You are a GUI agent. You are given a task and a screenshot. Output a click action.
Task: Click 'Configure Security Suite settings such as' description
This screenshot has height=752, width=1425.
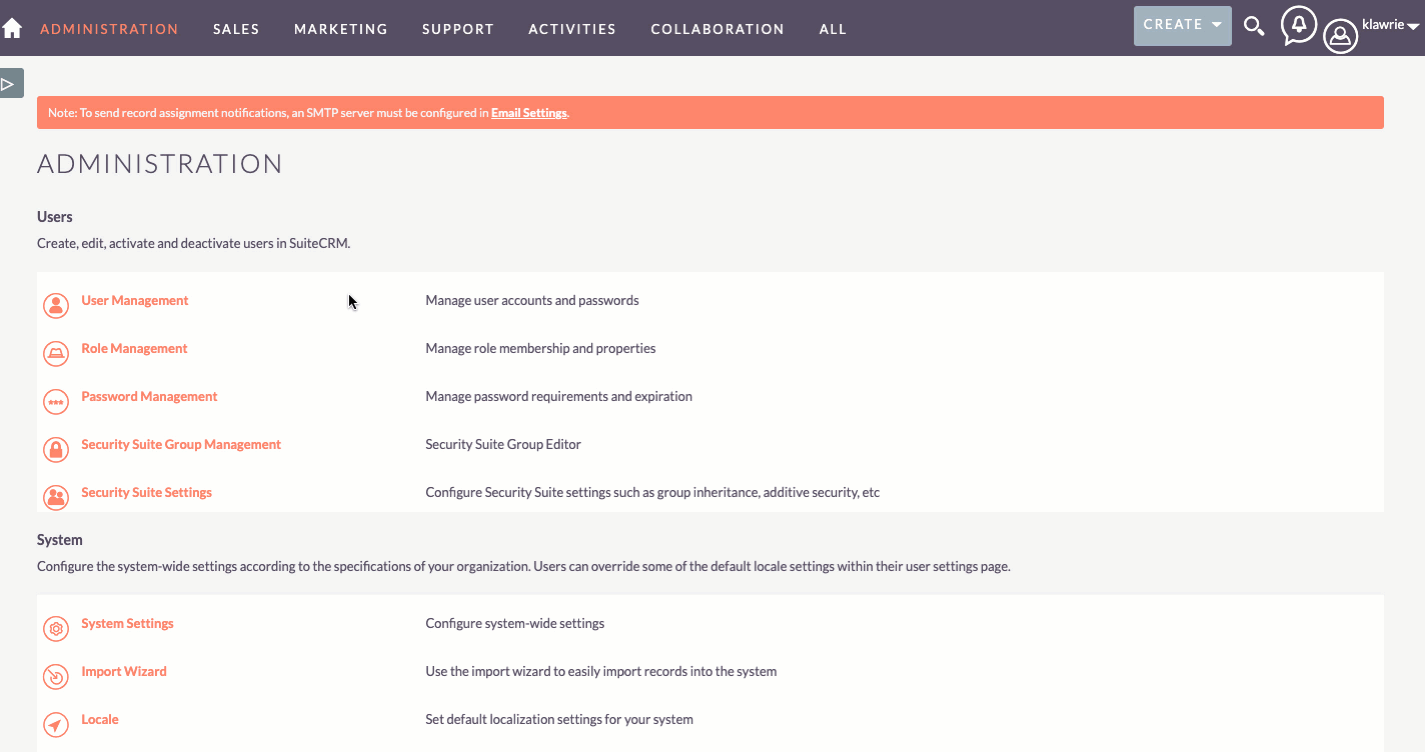tap(652, 492)
